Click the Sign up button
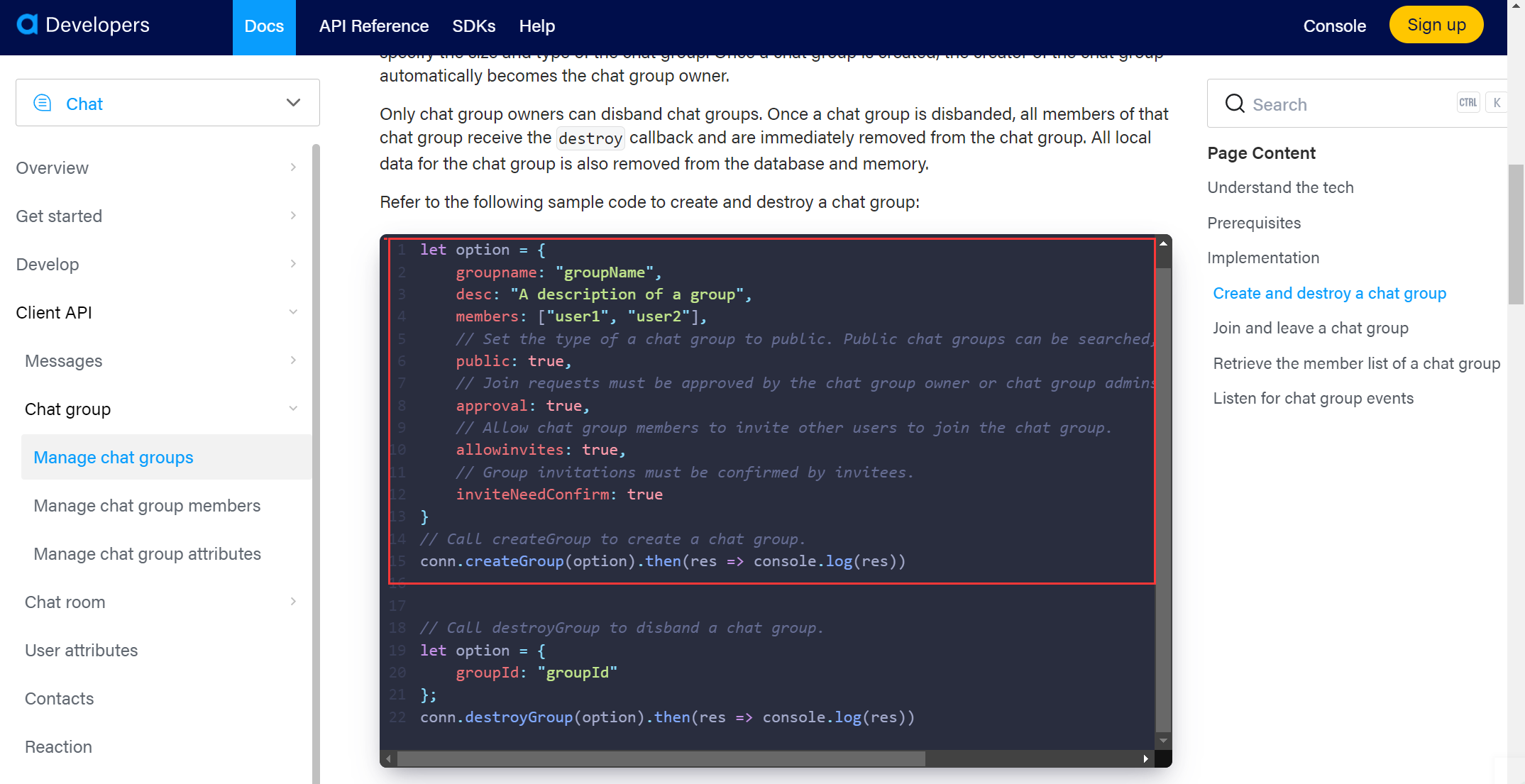1525x784 pixels. coord(1436,24)
